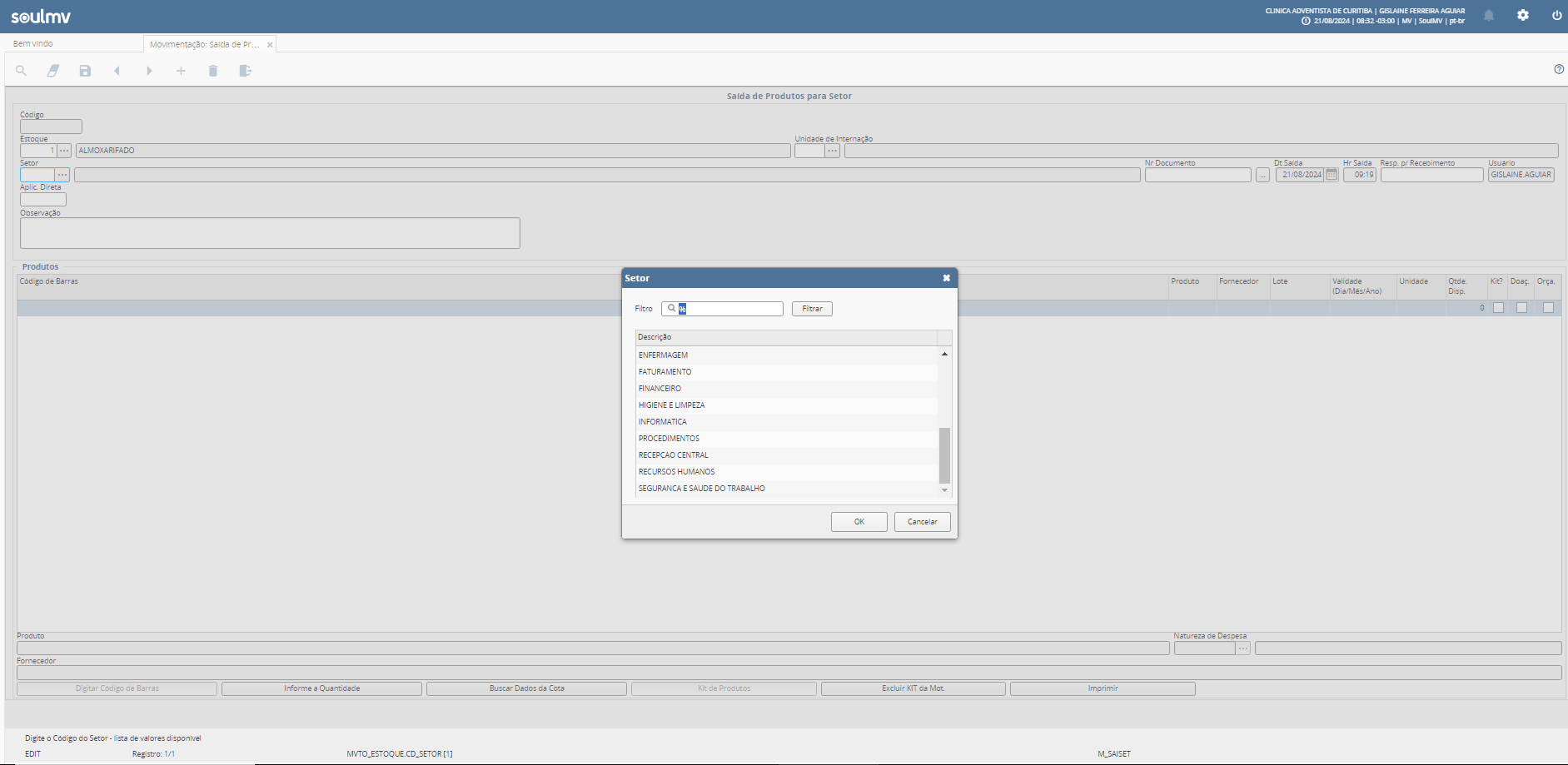Click Buscar Dados da Cota button

click(526, 688)
